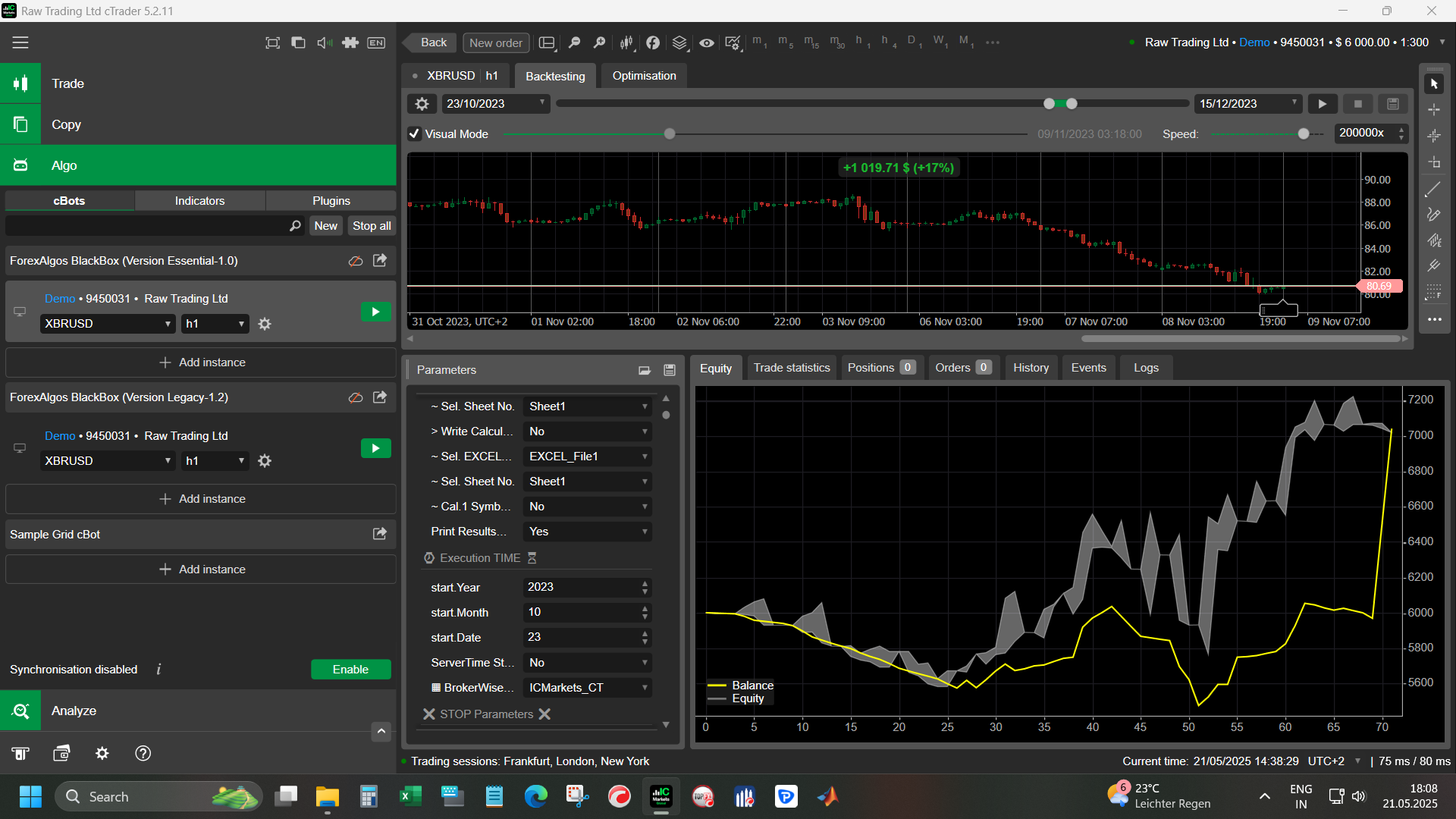The width and height of the screenshot is (1456, 819).
Task: Select the trend line drawing tool
Action: pos(1433,189)
